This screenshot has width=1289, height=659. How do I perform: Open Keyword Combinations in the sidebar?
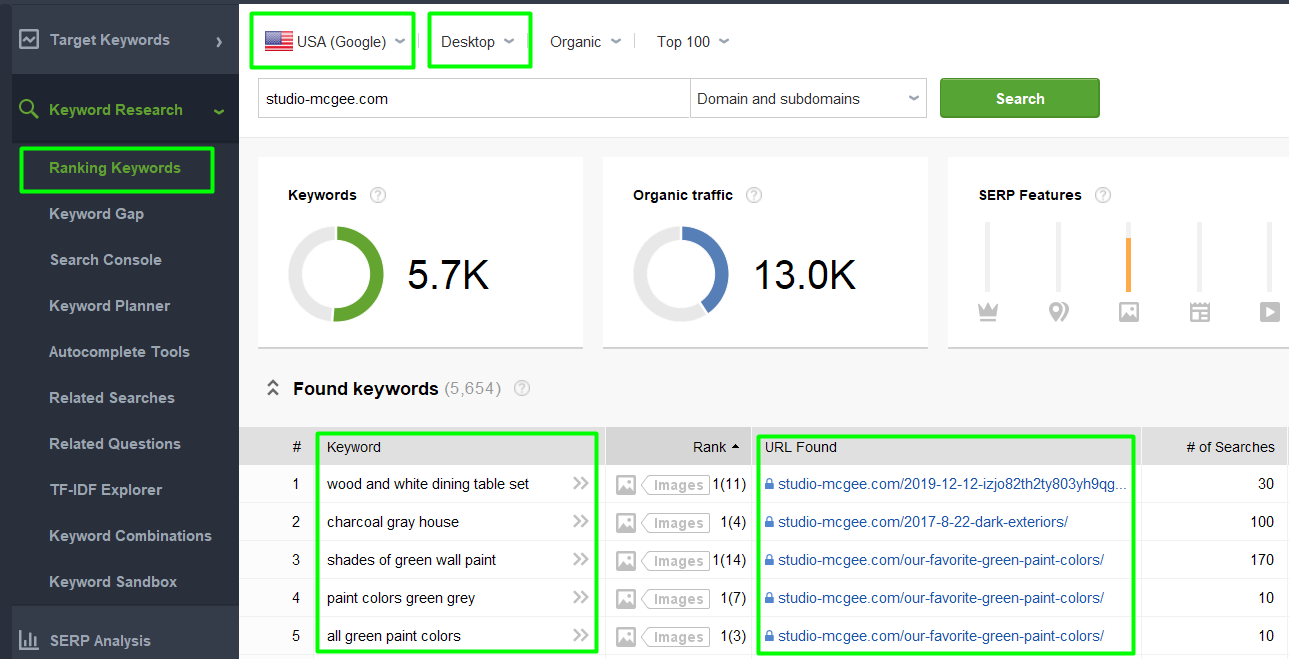coord(130,536)
